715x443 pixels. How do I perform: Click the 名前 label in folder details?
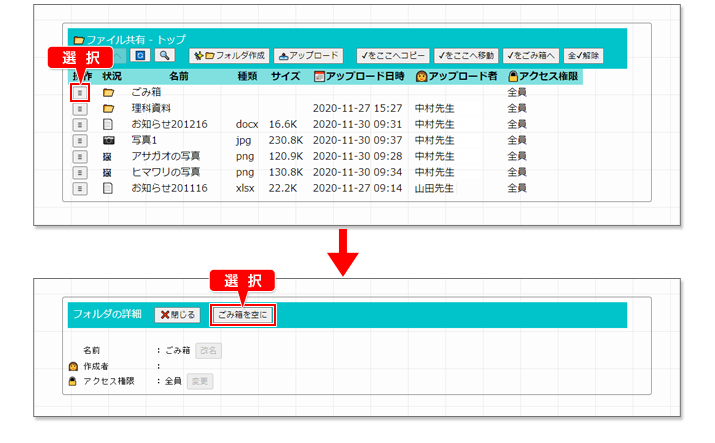[91, 350]
